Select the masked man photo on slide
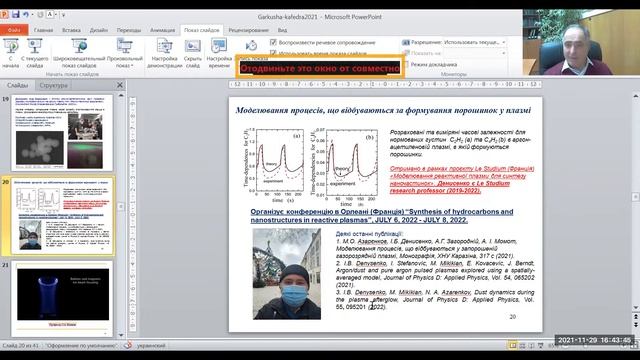Viewport: 640px width, 360px height. pos(287,274)
